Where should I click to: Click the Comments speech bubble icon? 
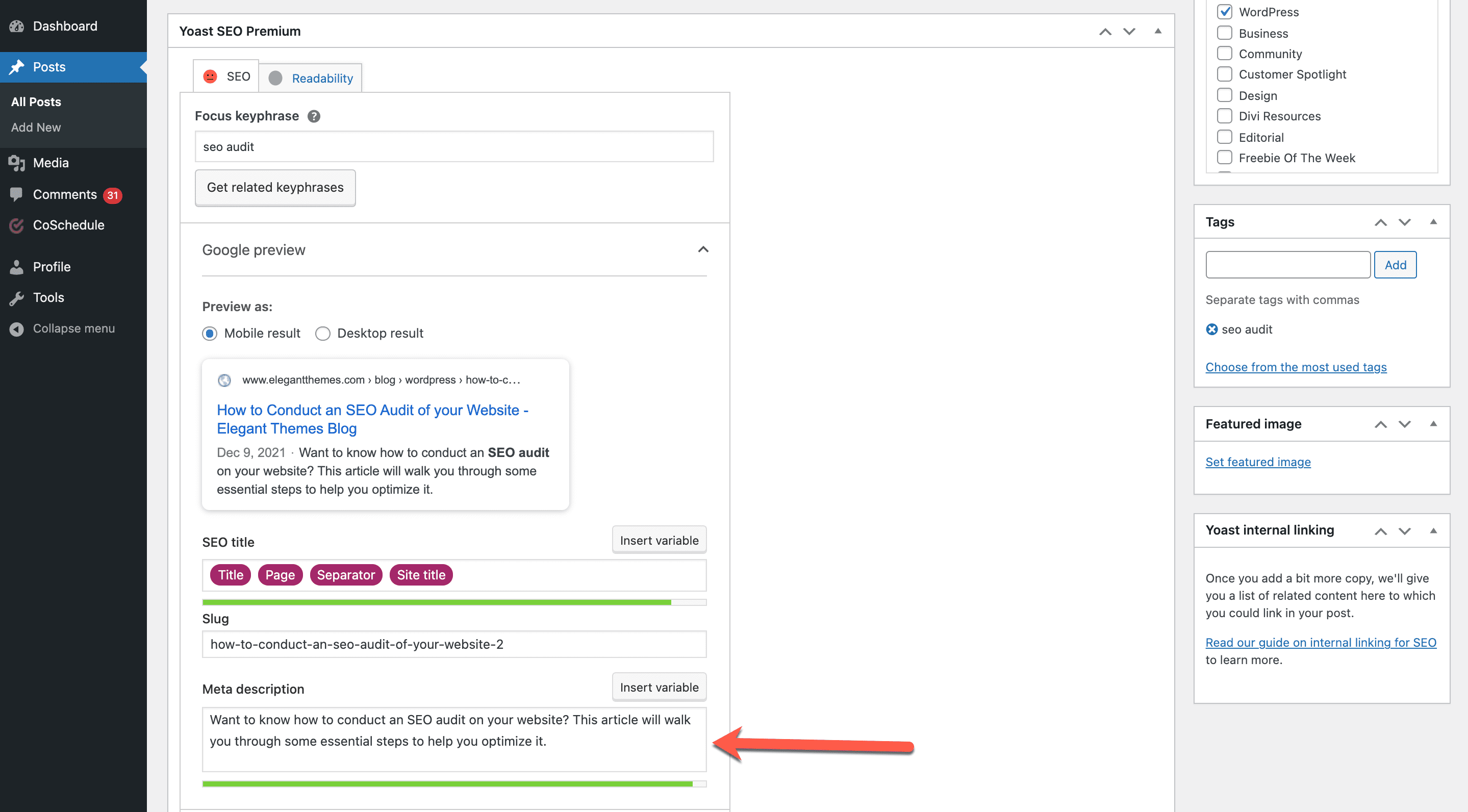pos(16,194)
